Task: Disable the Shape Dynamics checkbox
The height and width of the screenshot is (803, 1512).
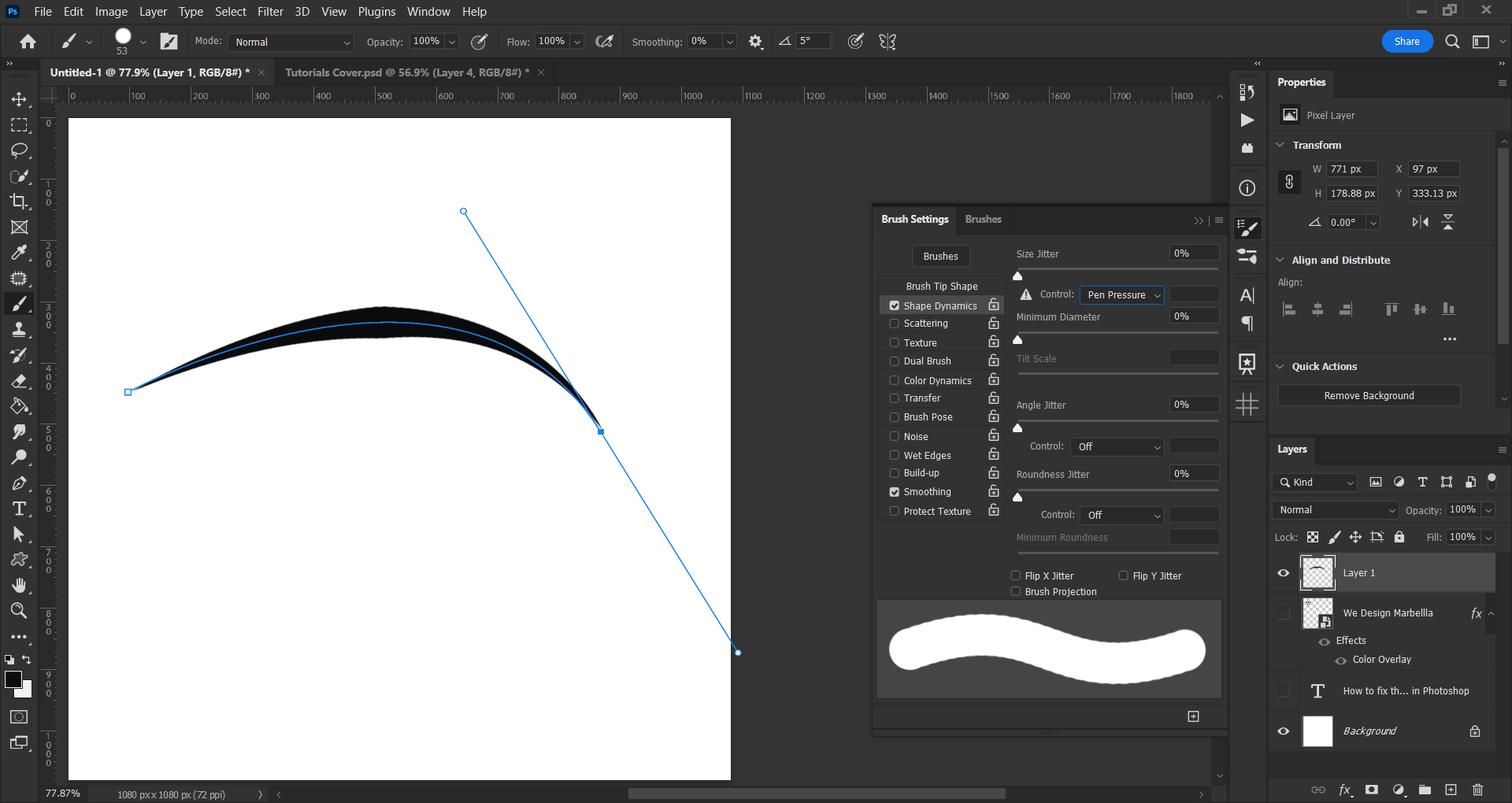Action: pos(895,305)
